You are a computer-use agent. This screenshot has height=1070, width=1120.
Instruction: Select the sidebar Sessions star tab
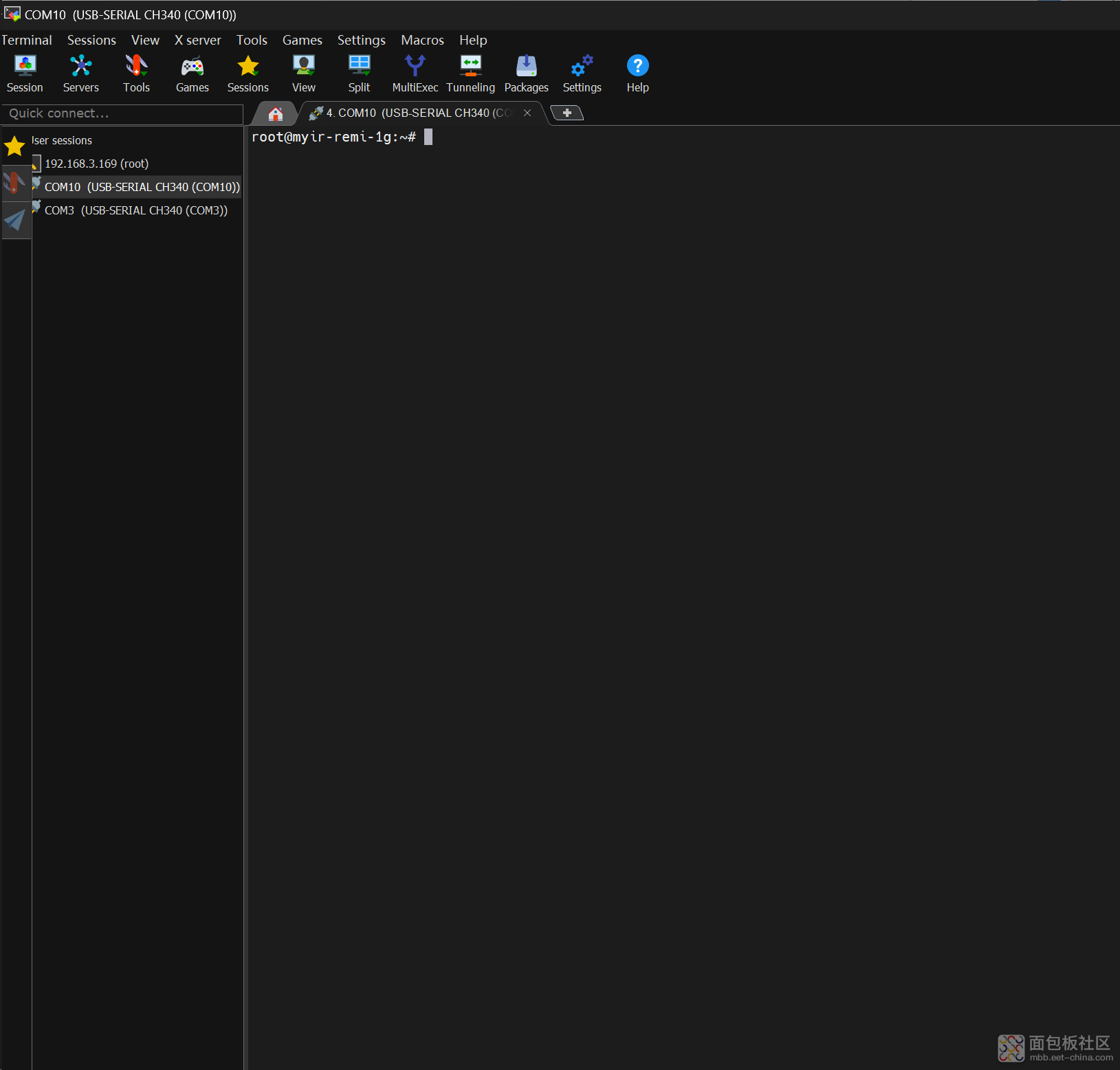(14, 146)
